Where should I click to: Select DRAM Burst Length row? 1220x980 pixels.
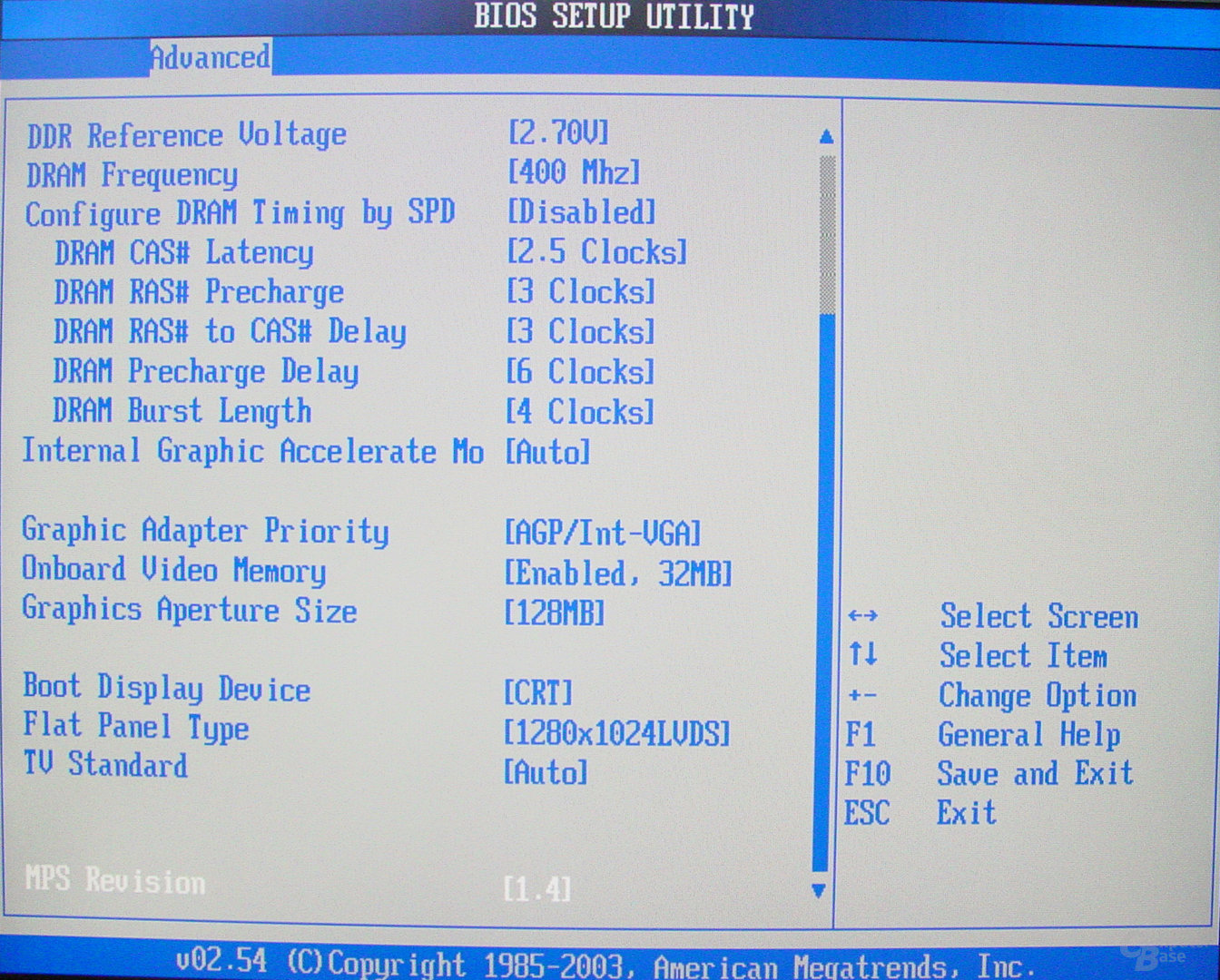click(182, 412)
